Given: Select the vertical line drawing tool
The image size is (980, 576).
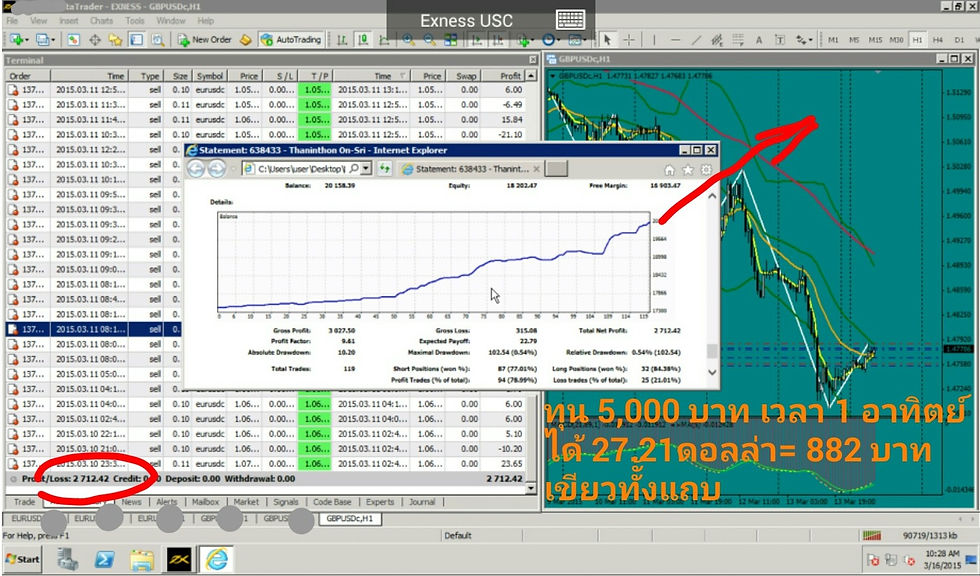Looking at the screenshot, I should coord(654,40).
